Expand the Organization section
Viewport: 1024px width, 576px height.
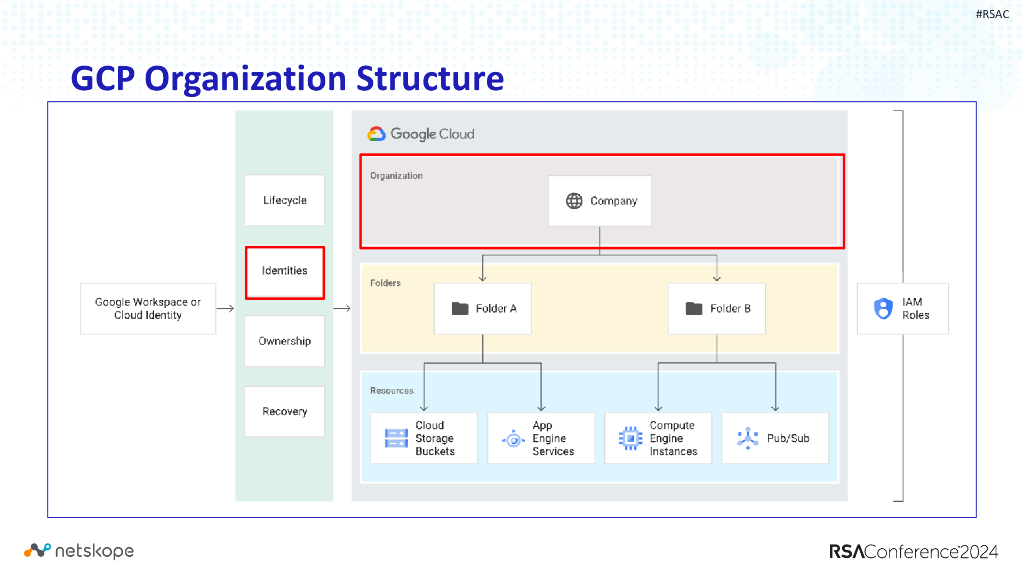point(398,175)
